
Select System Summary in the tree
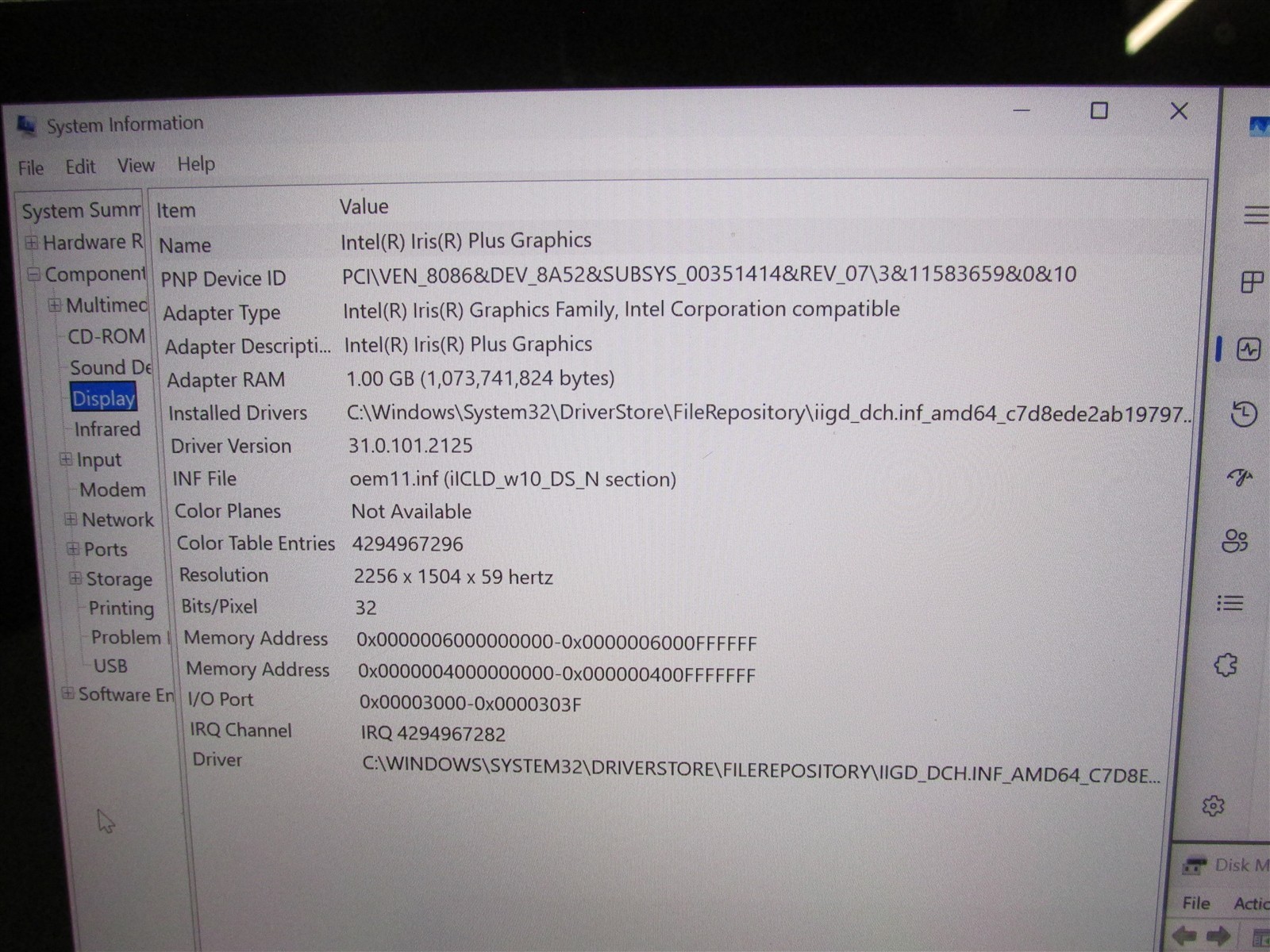[x=81, y=211]
